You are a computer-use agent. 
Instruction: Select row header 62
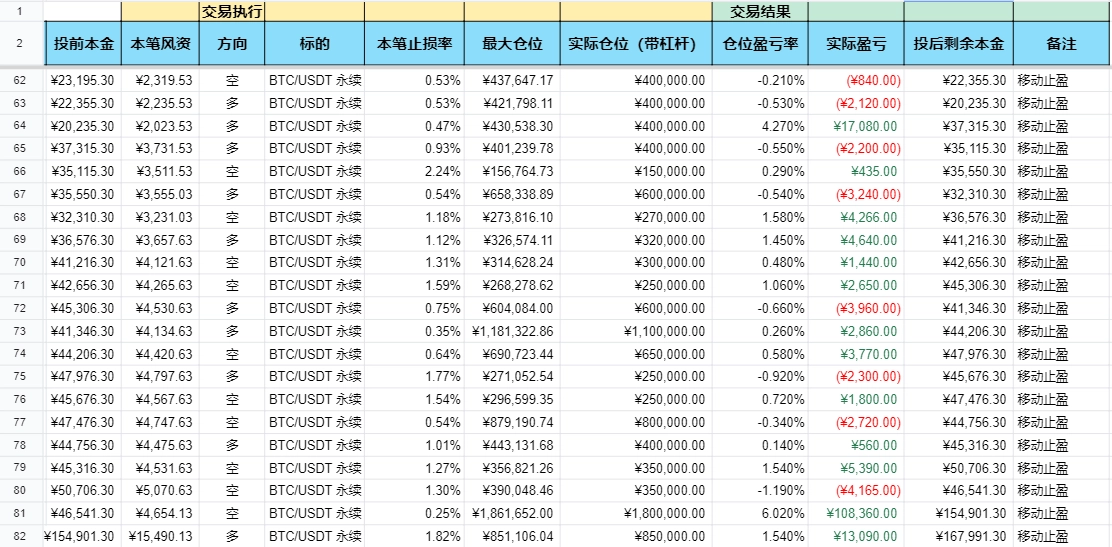pyautogui.click(x=20, y=80)
